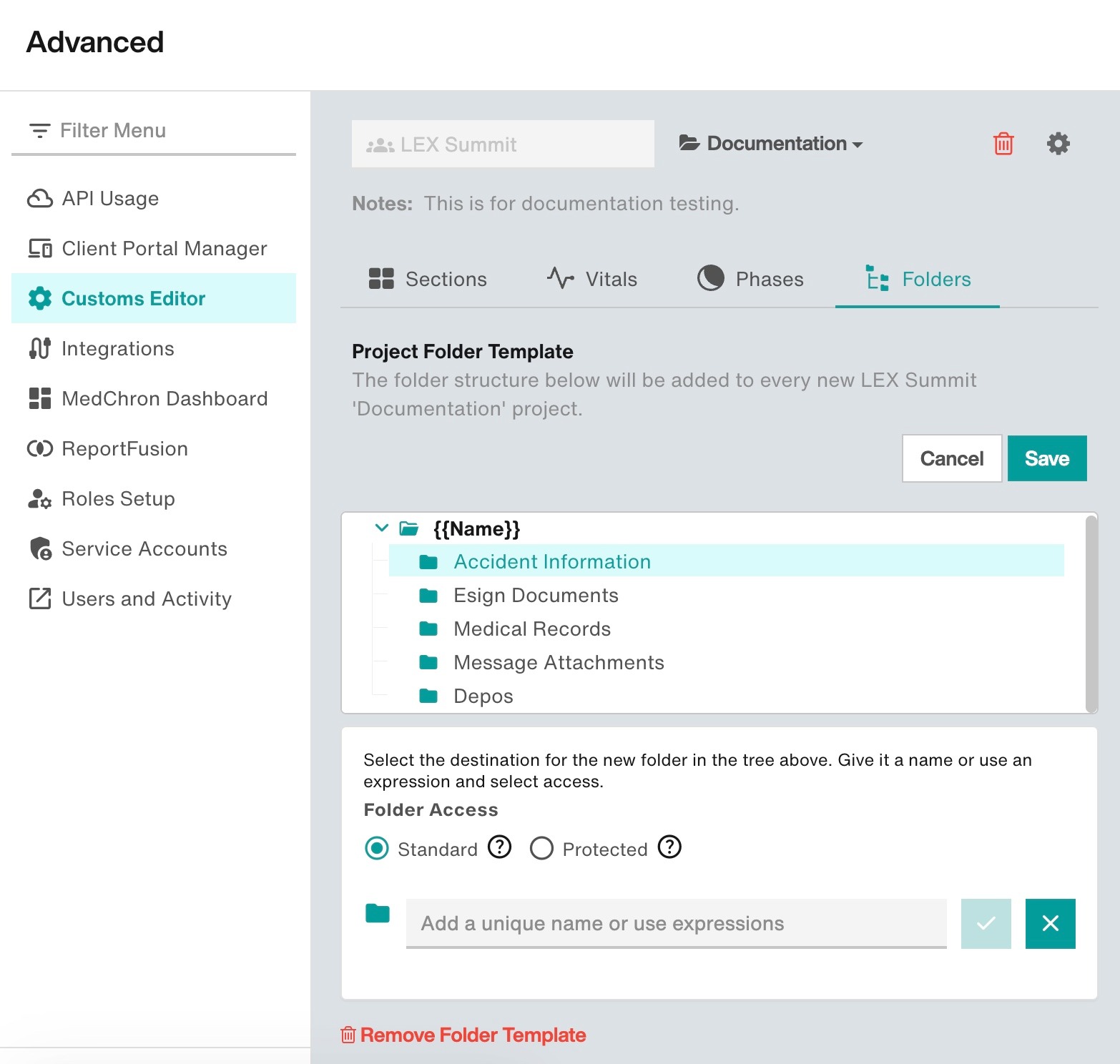Confirm the new folder with the checkmark button

(x=986, y=924)
